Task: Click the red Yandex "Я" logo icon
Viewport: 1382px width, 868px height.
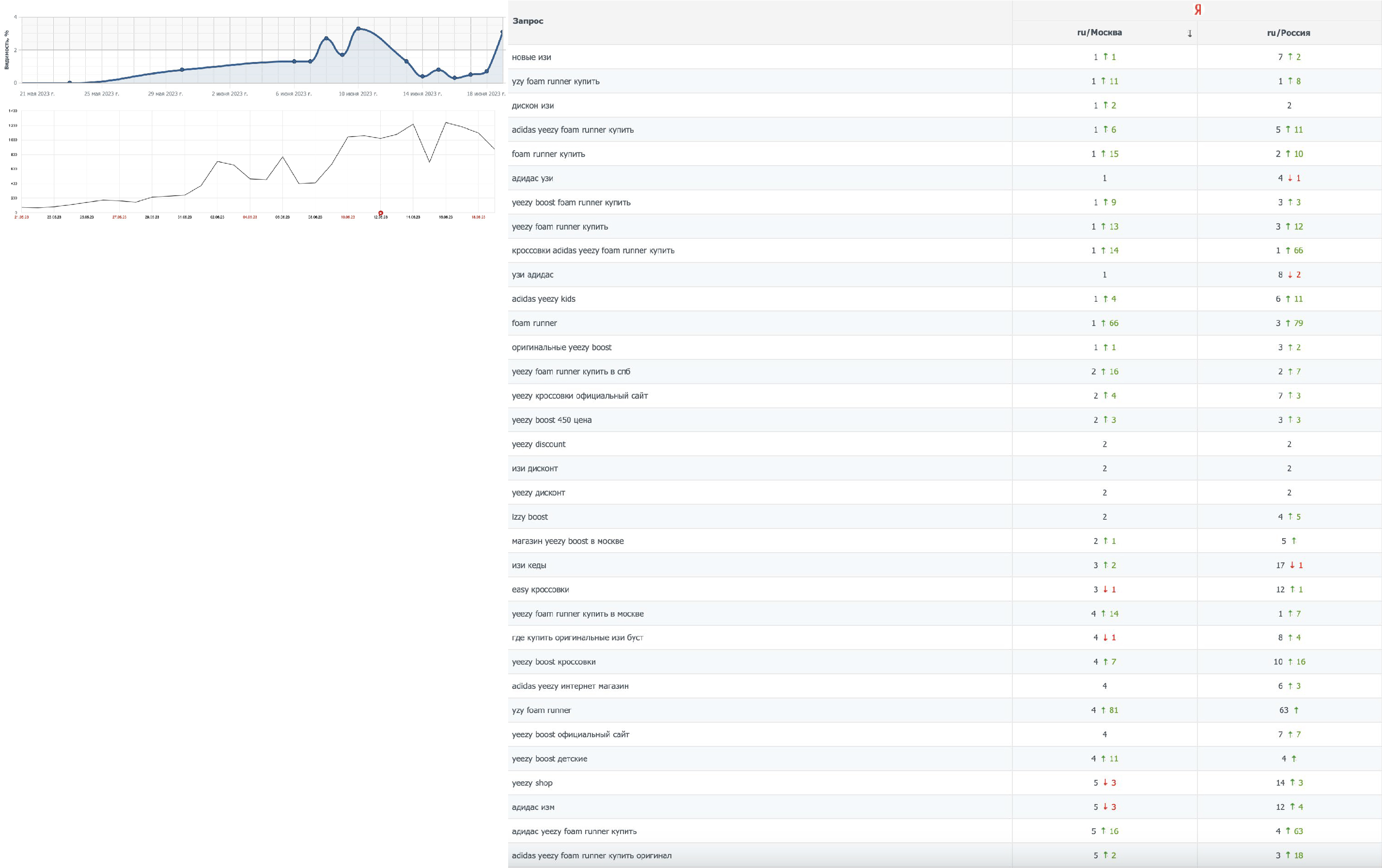Action: (x=1197, y=10)
